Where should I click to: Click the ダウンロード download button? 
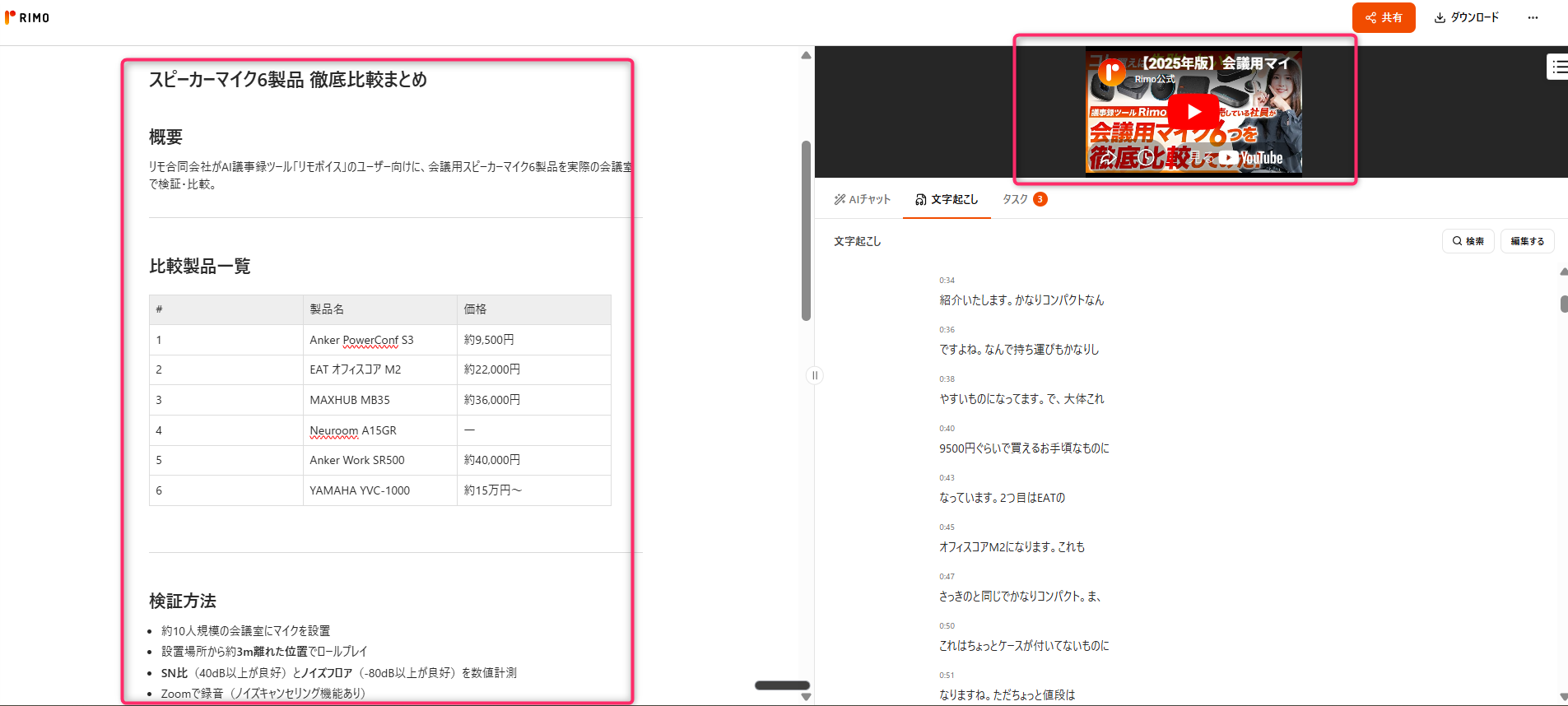(x=1466, y=17)
